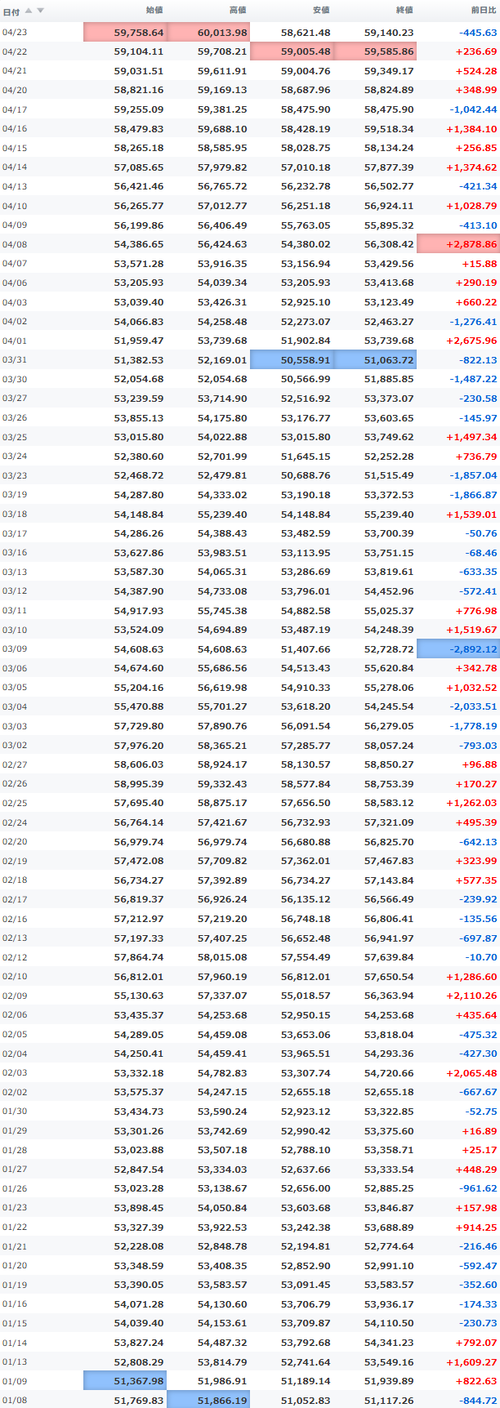Sort dates ascending with the up arrow
The height and width of the screenshot is (1408, 500).
[x=28, y=10]
